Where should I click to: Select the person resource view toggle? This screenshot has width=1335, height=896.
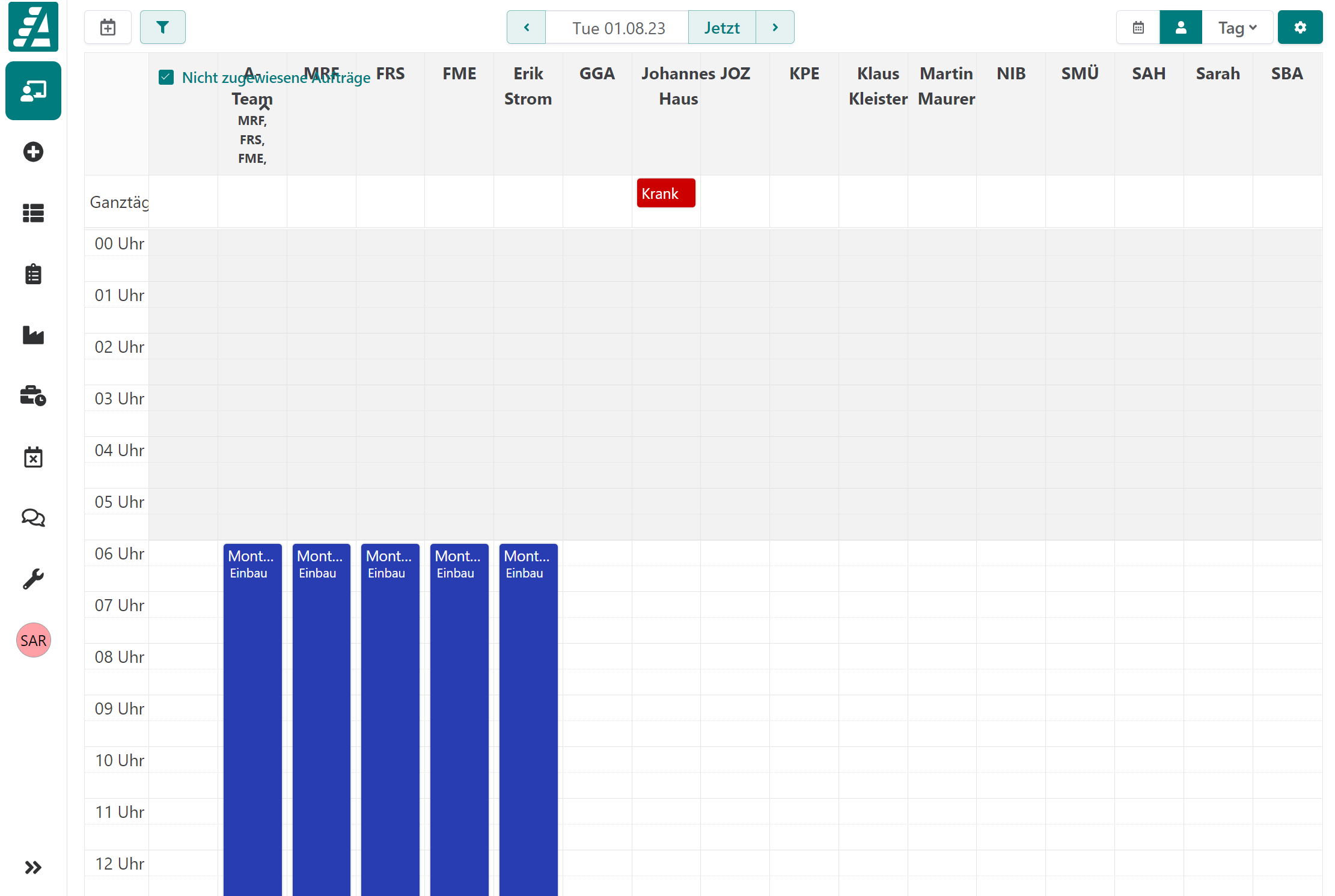(x=1181, y=27)
